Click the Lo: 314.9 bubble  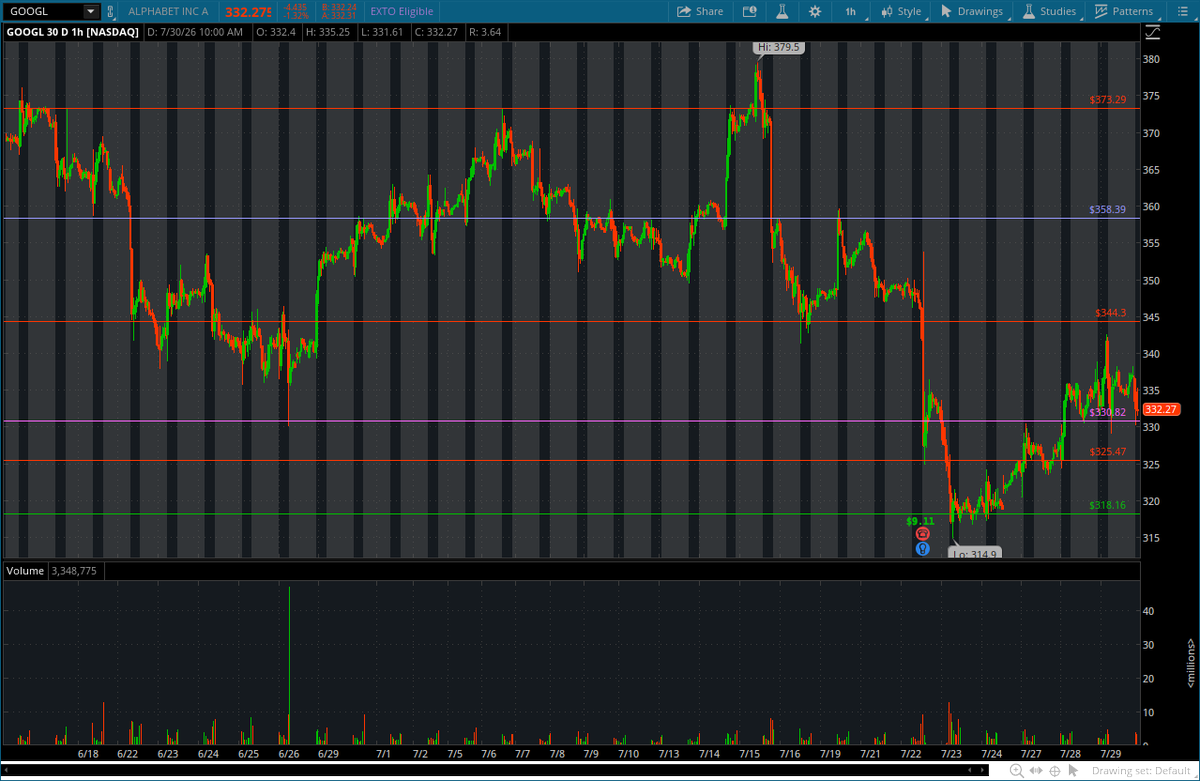click(975, 553)
